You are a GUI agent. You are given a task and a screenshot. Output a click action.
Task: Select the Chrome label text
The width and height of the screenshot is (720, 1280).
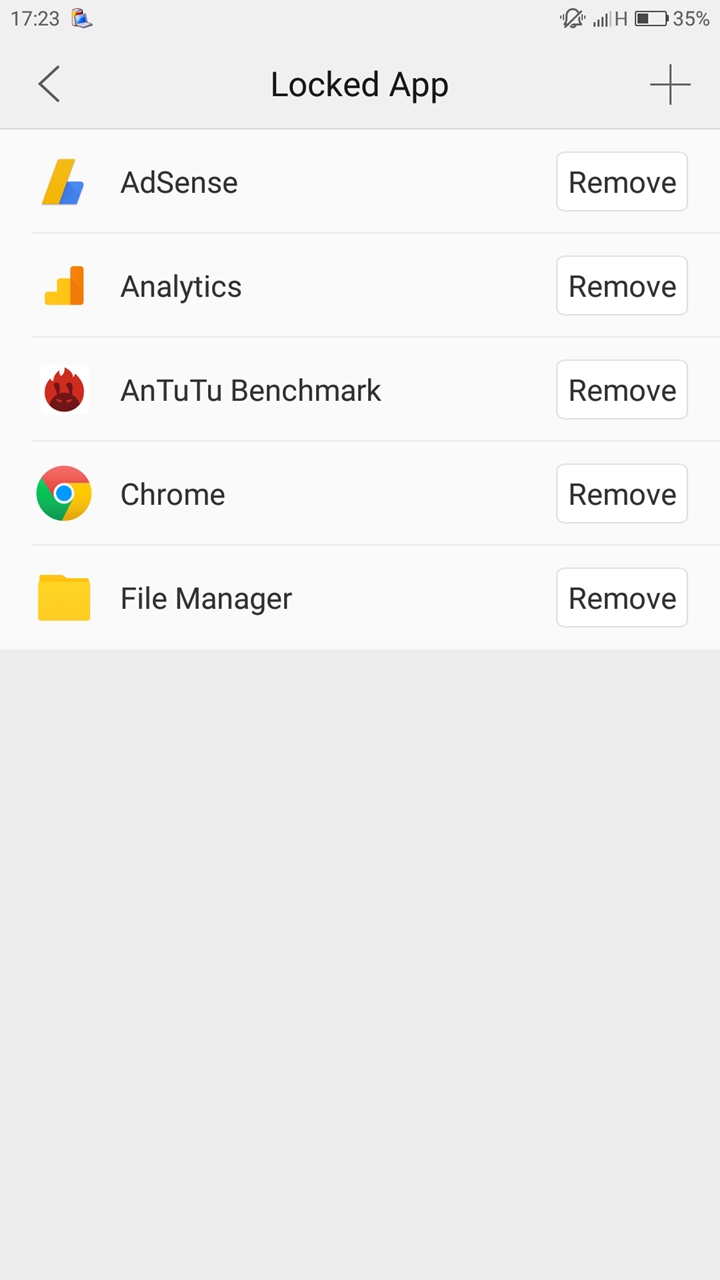(172, 494)
